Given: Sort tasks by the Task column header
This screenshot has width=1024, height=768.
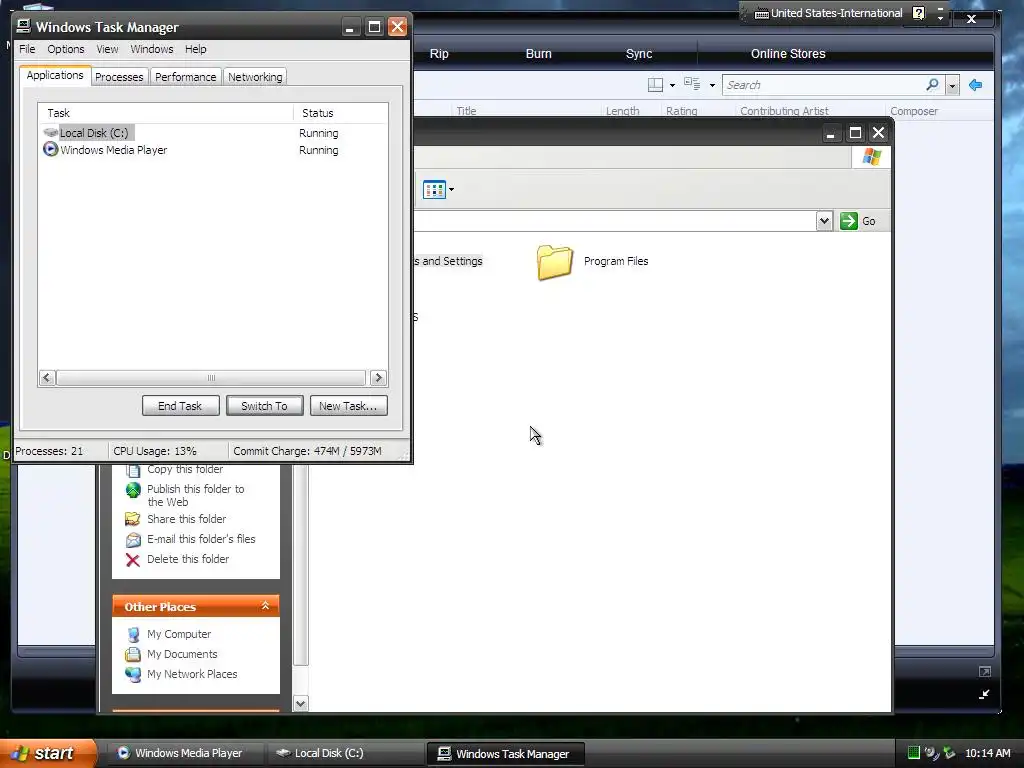Looking at the screenshot, I should coord(165,113).
